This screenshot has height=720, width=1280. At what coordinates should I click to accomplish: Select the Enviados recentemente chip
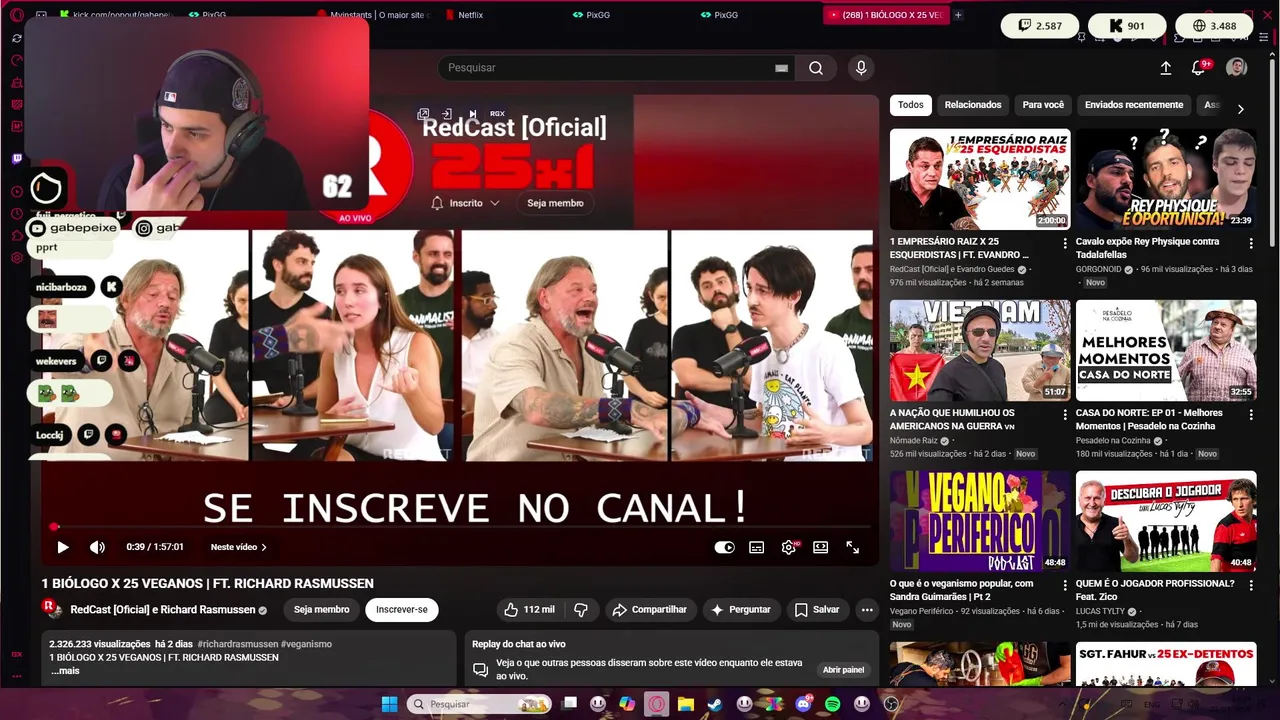click(1134, 105)
